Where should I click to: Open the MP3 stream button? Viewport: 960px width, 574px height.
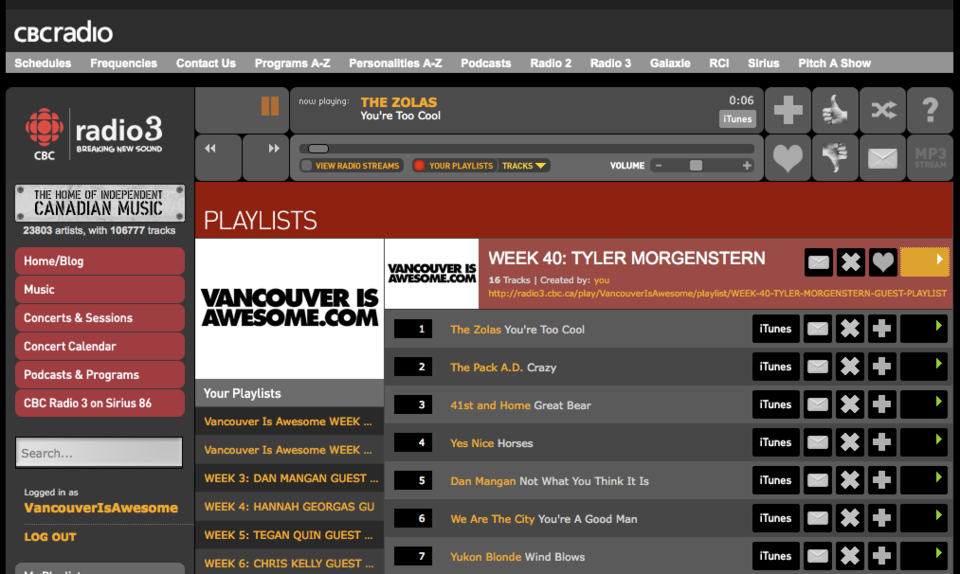pyautogui.click(x=930, y=158)
